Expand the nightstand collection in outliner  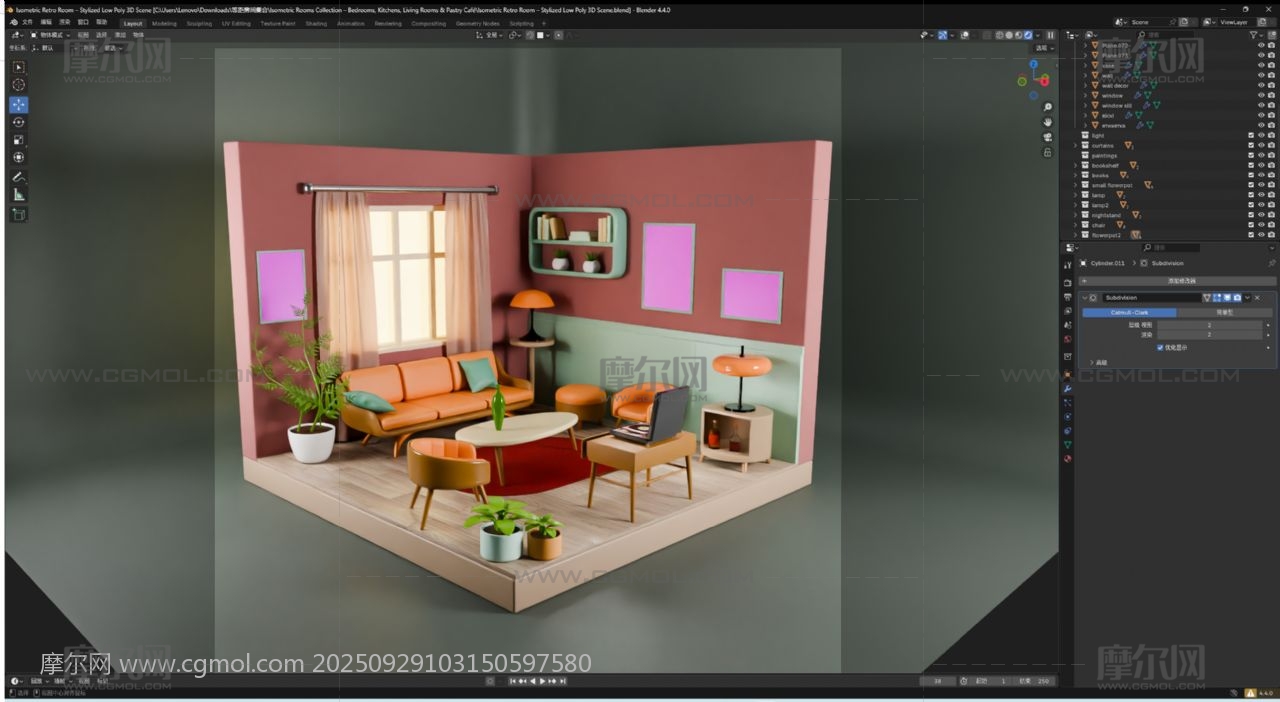pos(1076,215)
